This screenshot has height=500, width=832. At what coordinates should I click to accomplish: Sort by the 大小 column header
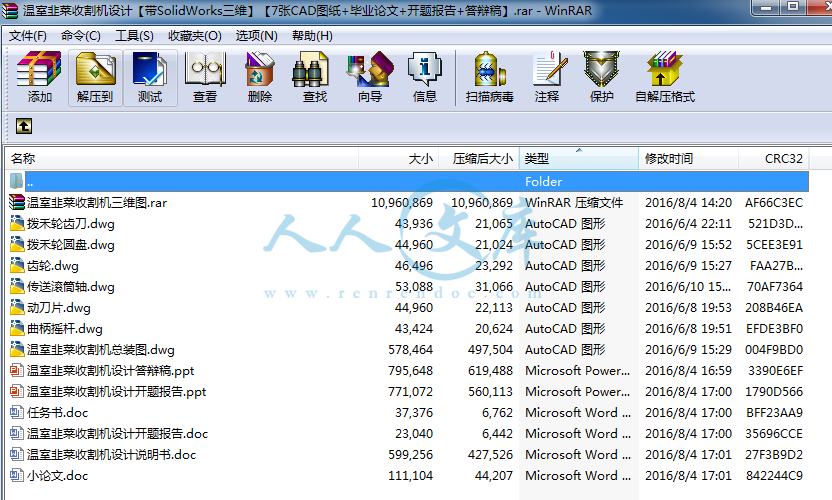pyautogui.click(x=398, y=159)
